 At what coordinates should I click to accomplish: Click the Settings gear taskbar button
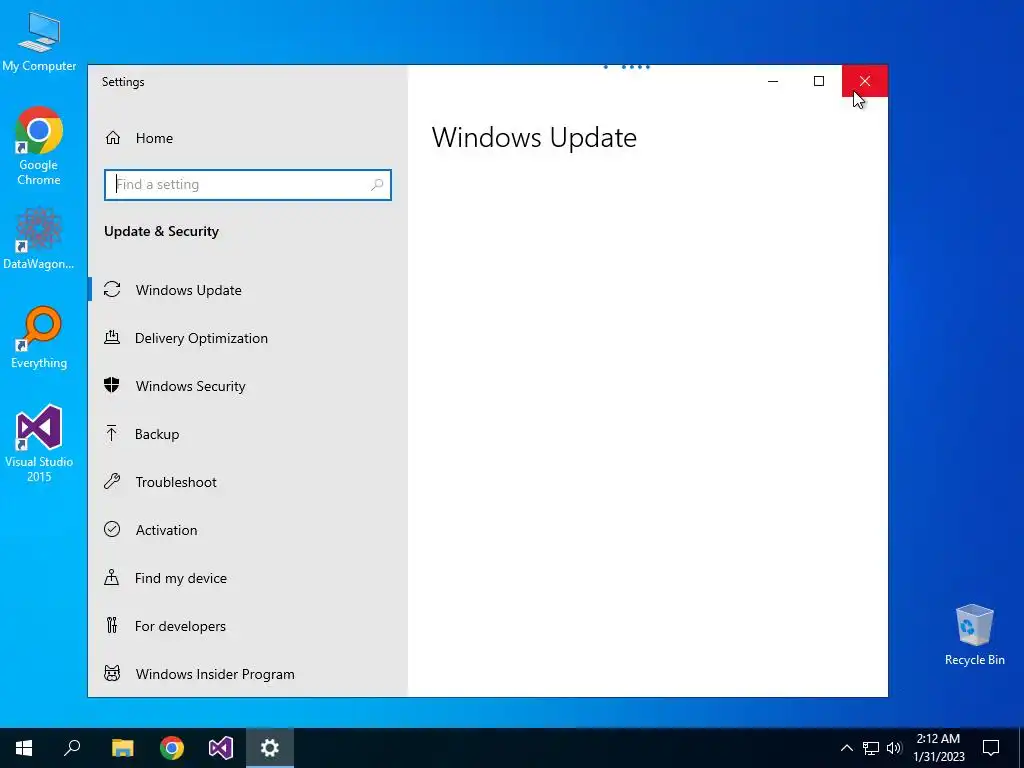(x=270, y=748)
